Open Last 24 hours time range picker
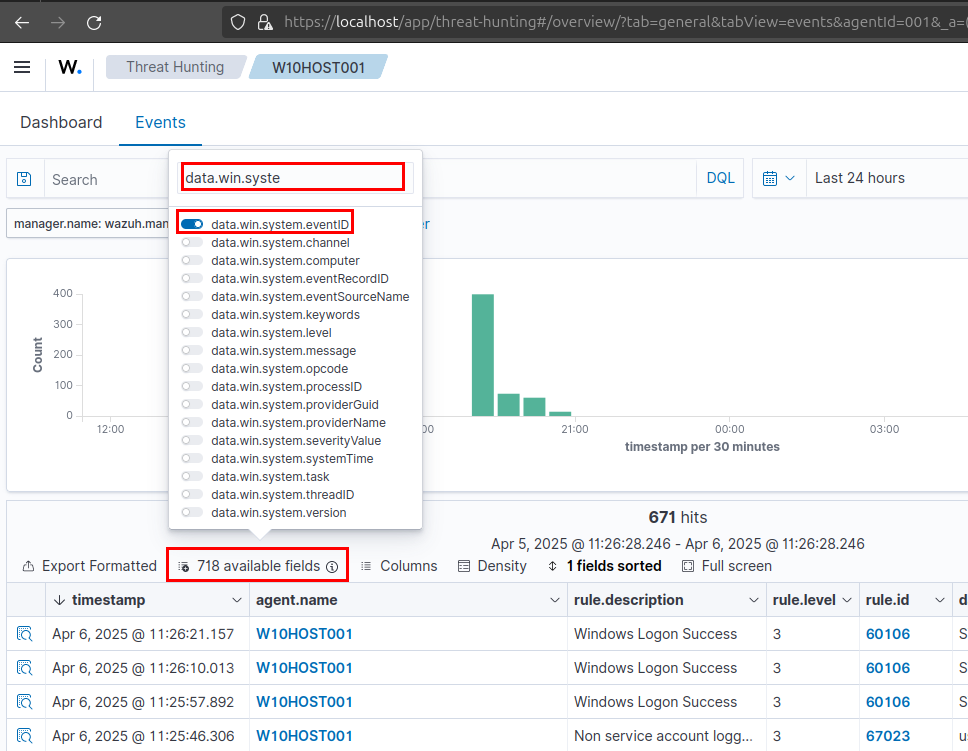968x751 pixels. [859, 178]
